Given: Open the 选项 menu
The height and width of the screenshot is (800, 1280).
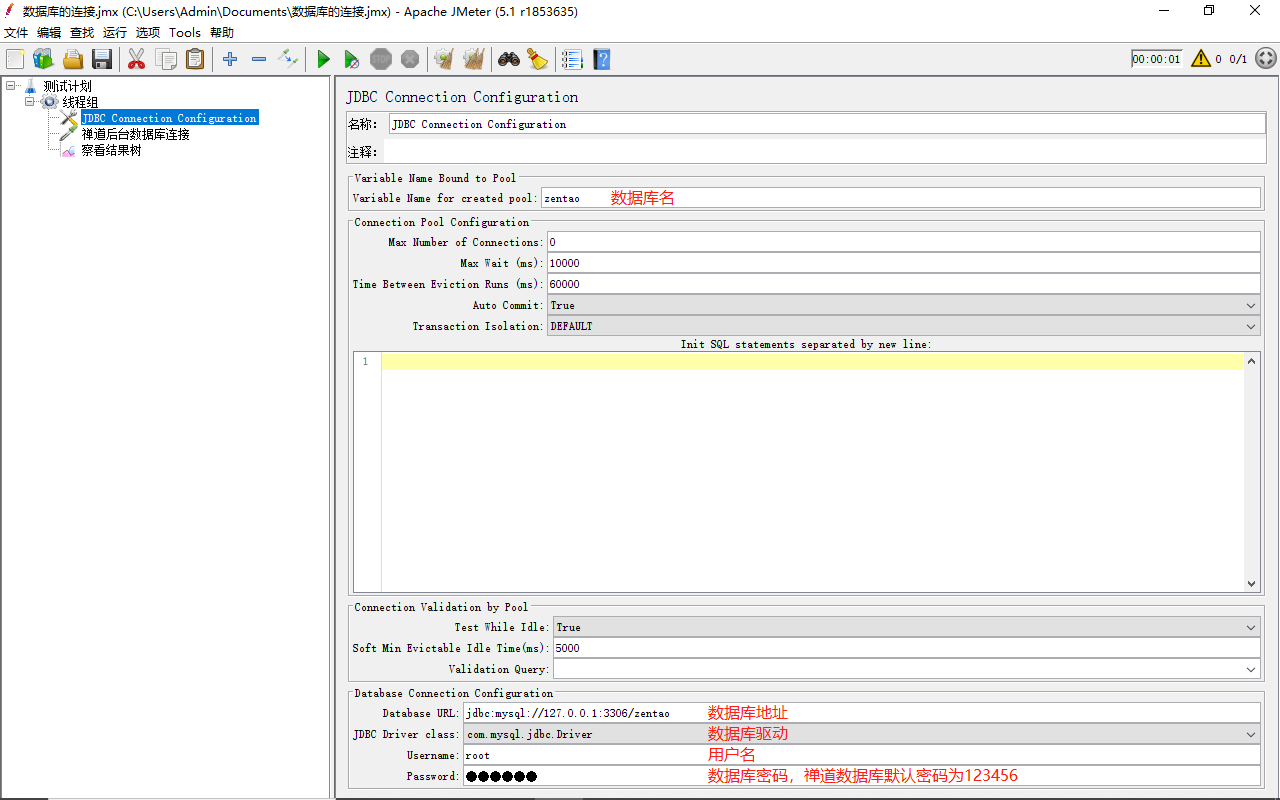Looking at the screenshot, I should 148,33.
